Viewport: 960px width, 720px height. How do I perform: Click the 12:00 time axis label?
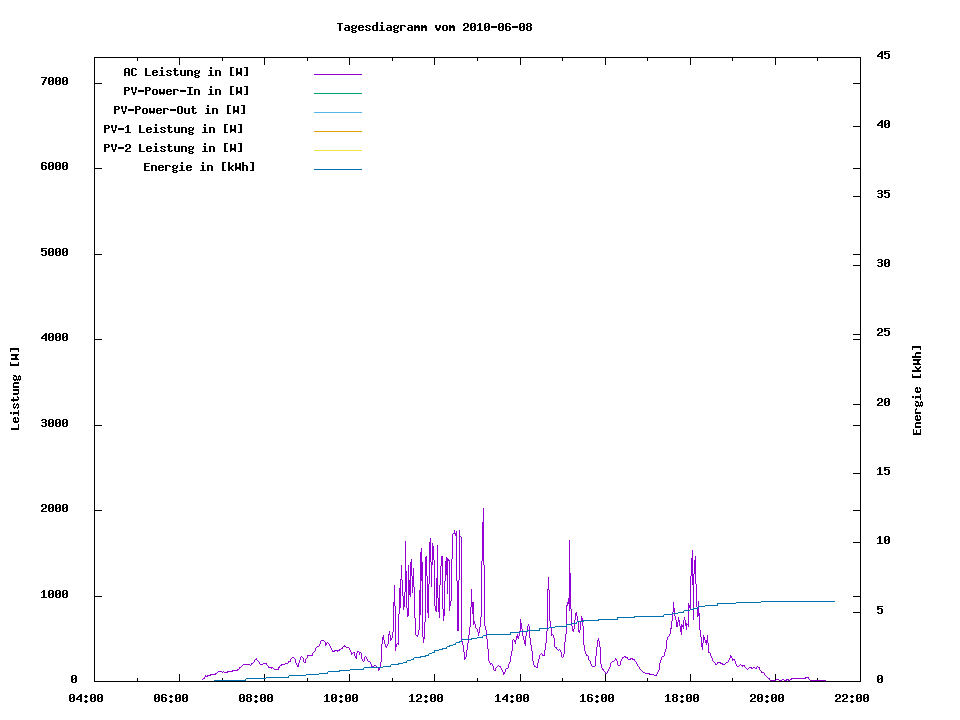(x=426, y=698)
